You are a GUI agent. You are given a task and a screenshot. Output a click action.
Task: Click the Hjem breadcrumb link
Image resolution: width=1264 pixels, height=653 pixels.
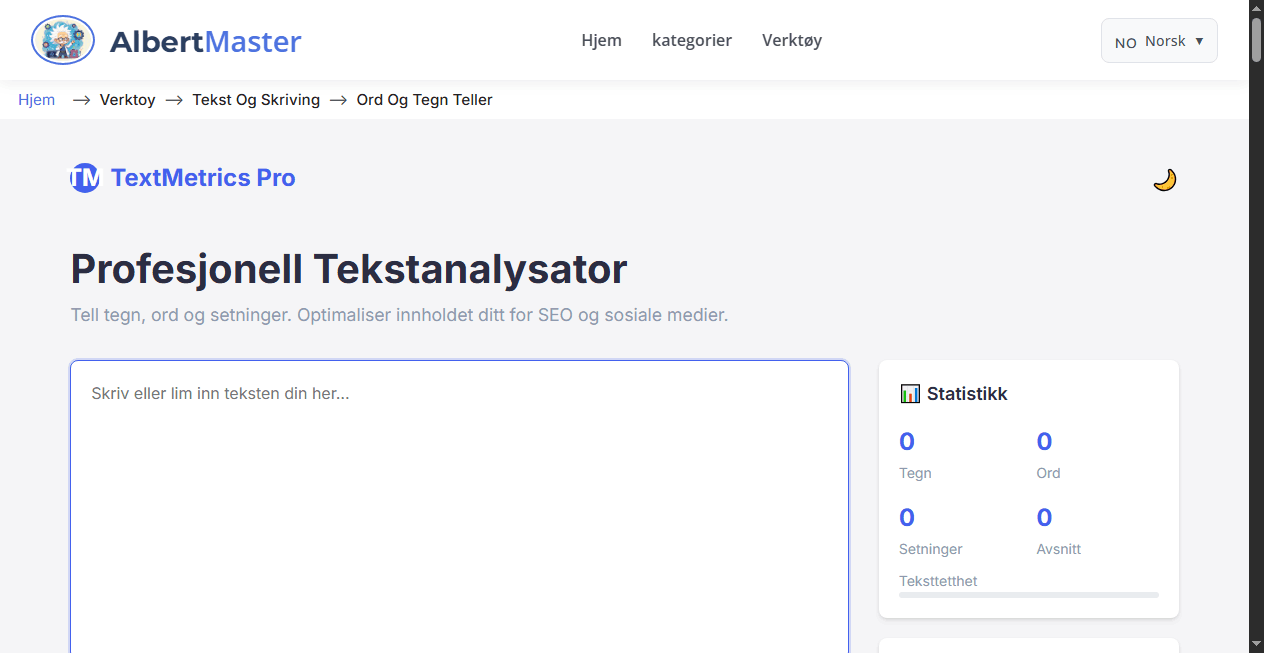coord(36,99)
